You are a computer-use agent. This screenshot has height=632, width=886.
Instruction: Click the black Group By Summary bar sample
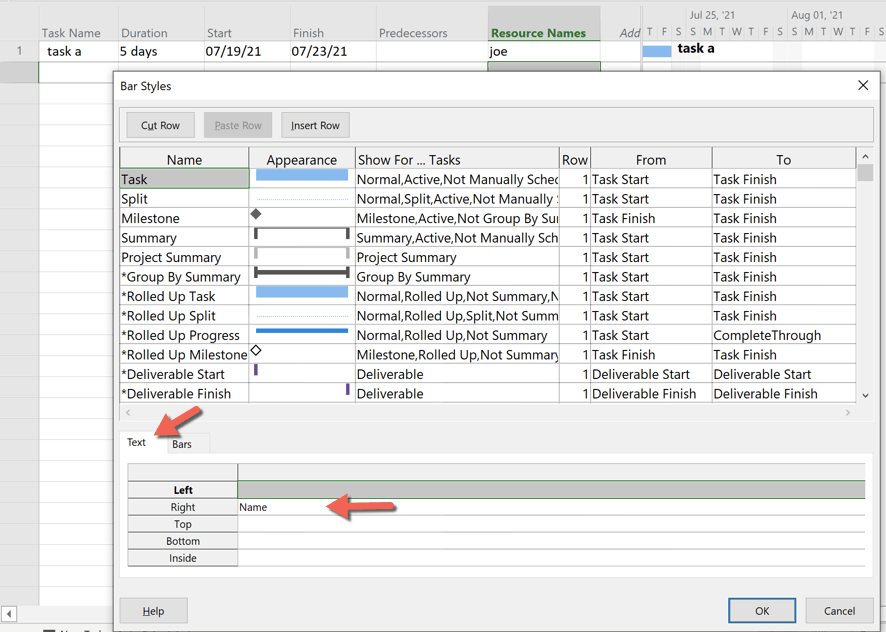300,276
